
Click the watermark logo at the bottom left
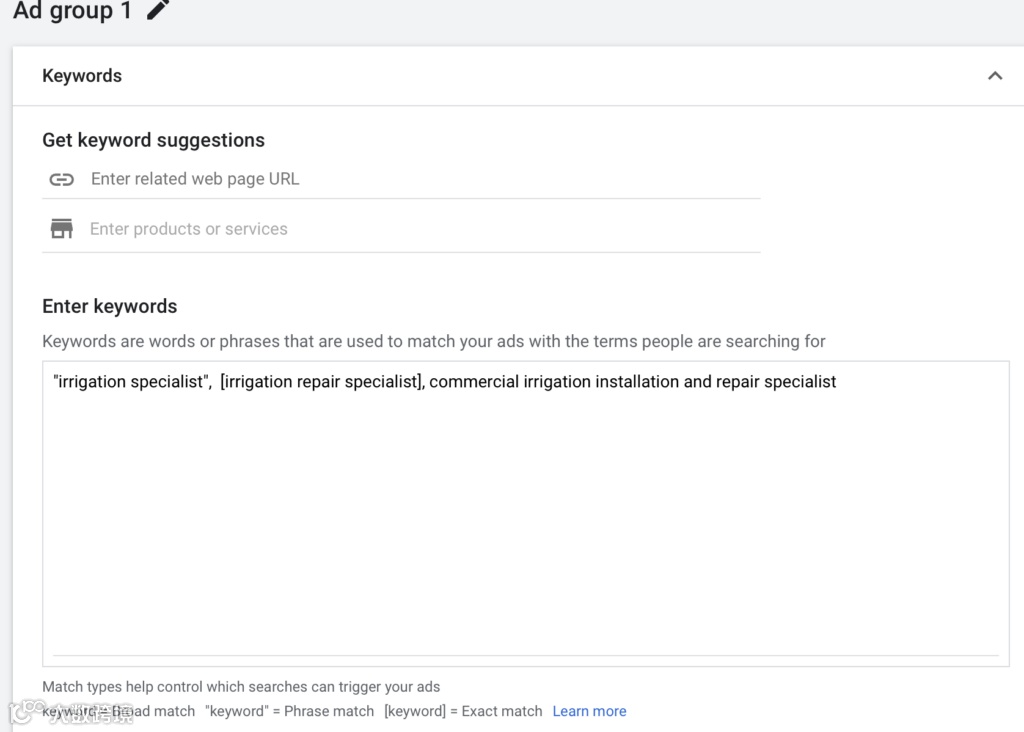click(20, 712)
